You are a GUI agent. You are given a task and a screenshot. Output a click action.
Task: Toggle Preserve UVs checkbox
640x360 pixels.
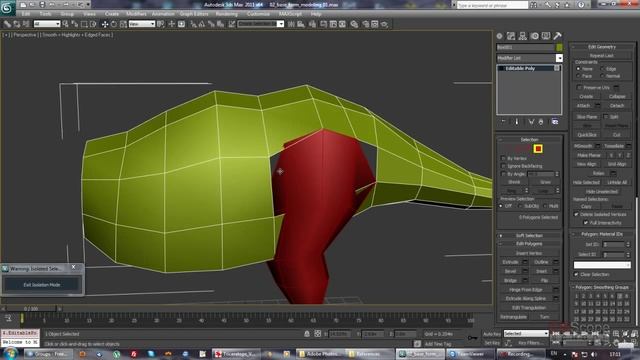pos(579,87)
